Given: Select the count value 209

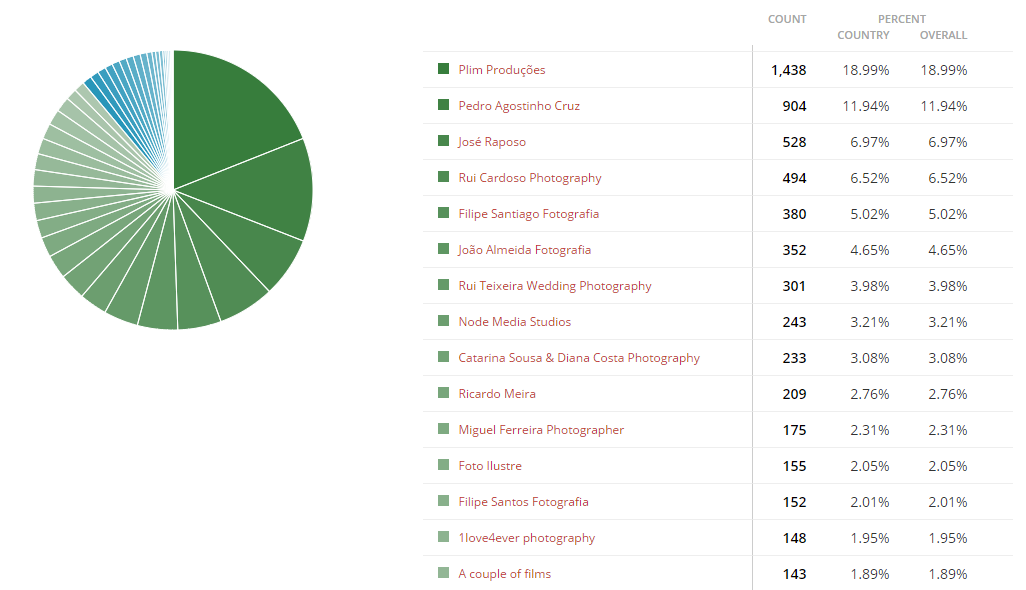Looking at the screenshot, I should [794, 394].
